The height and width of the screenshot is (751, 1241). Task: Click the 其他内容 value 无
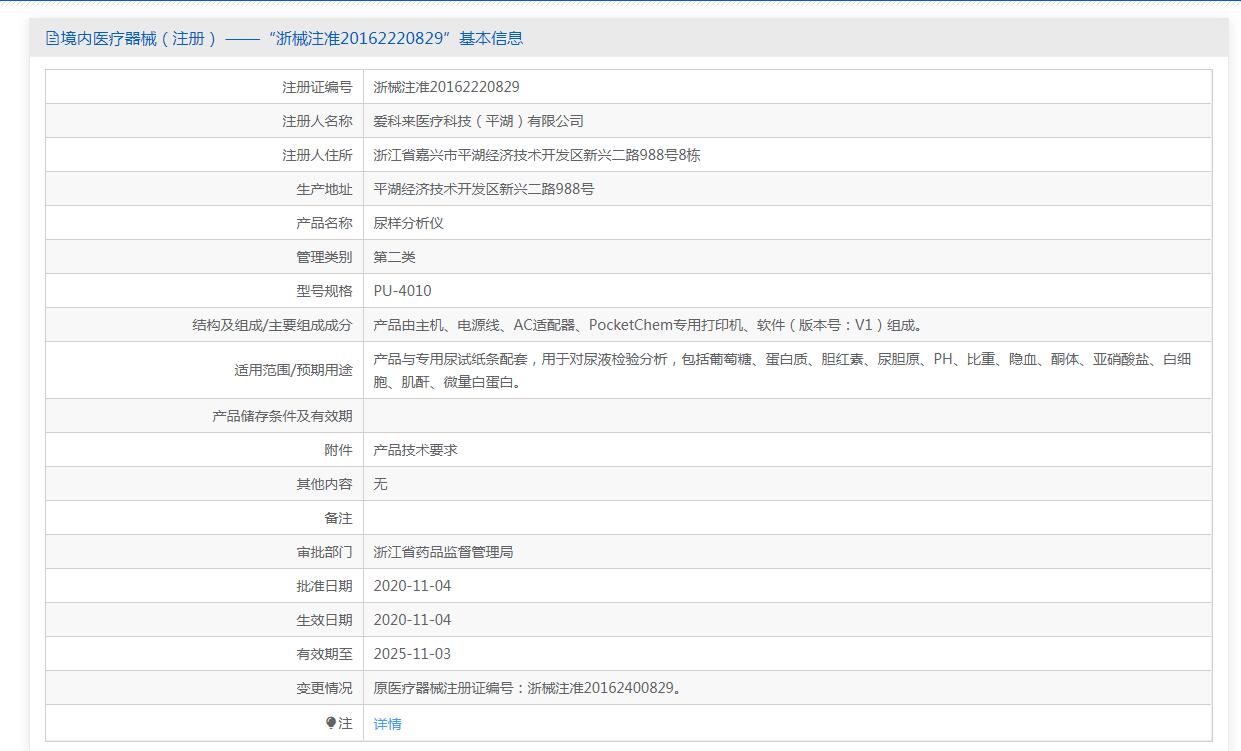380,484
